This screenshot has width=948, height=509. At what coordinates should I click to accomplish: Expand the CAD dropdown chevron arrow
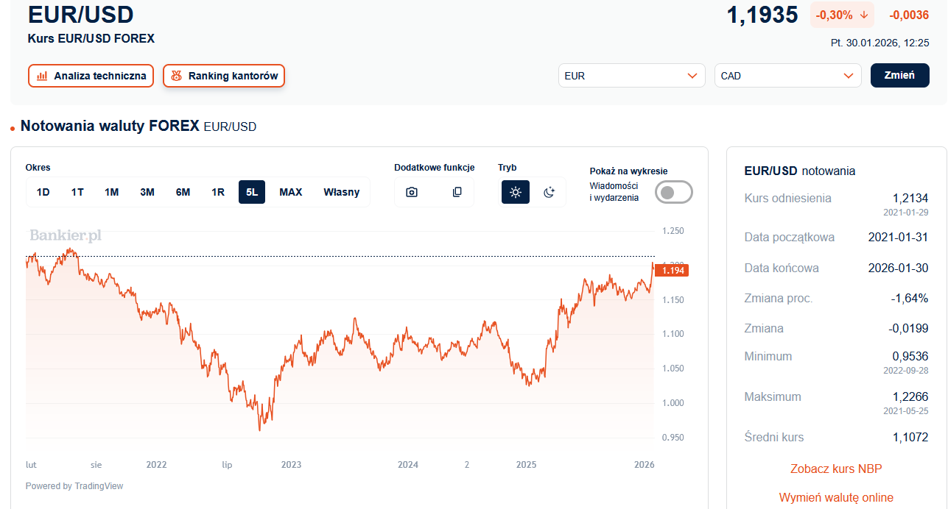point(848,76)
